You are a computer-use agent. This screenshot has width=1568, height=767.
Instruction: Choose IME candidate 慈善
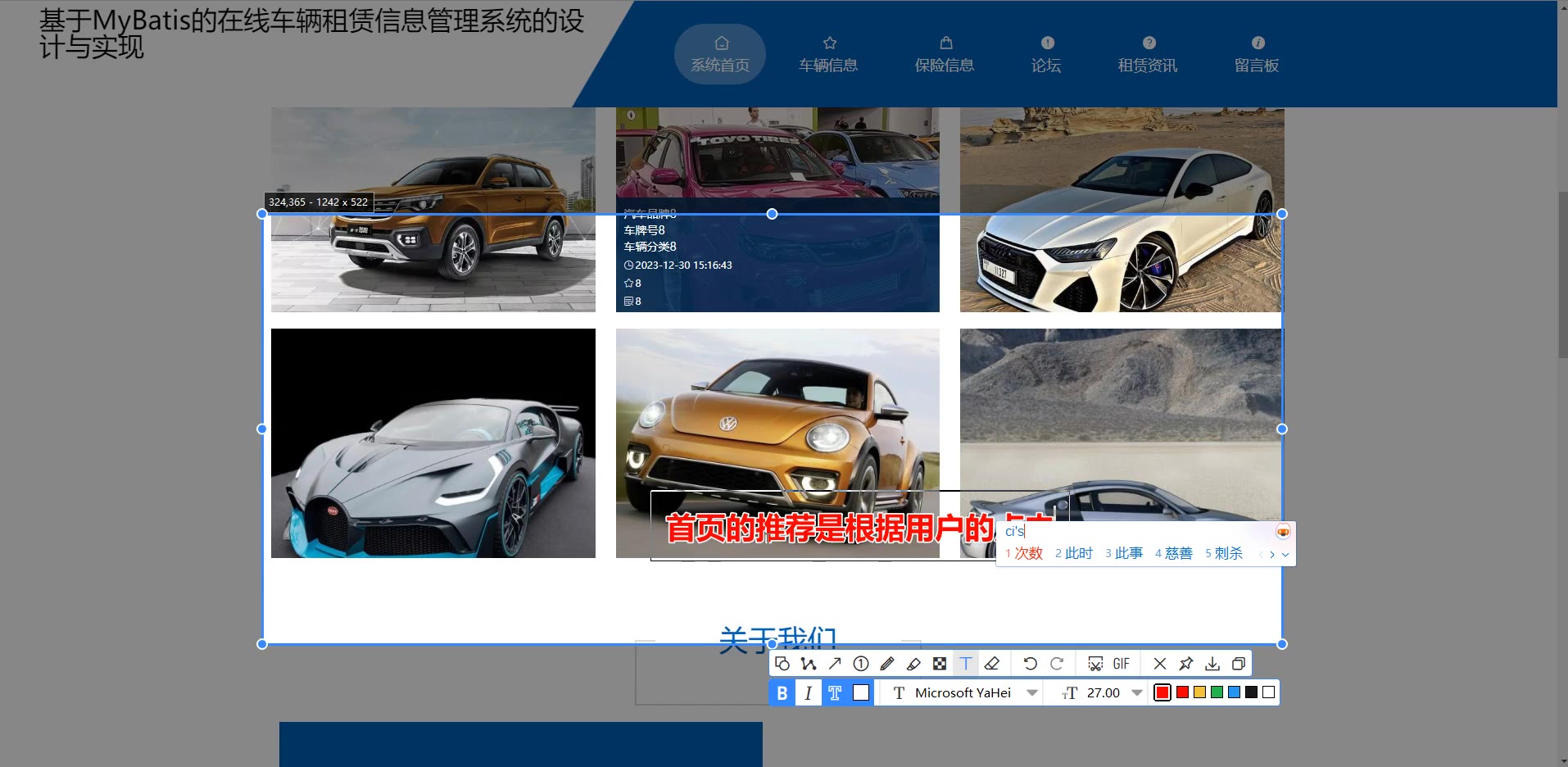pos(1174,554)
